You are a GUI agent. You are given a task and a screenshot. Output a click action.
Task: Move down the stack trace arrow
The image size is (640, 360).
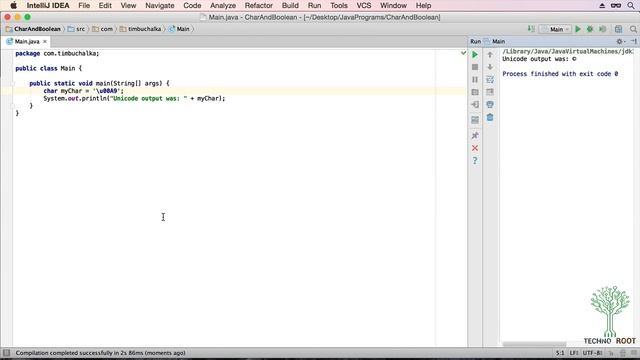pyautogui.click(x=490, y=67)
